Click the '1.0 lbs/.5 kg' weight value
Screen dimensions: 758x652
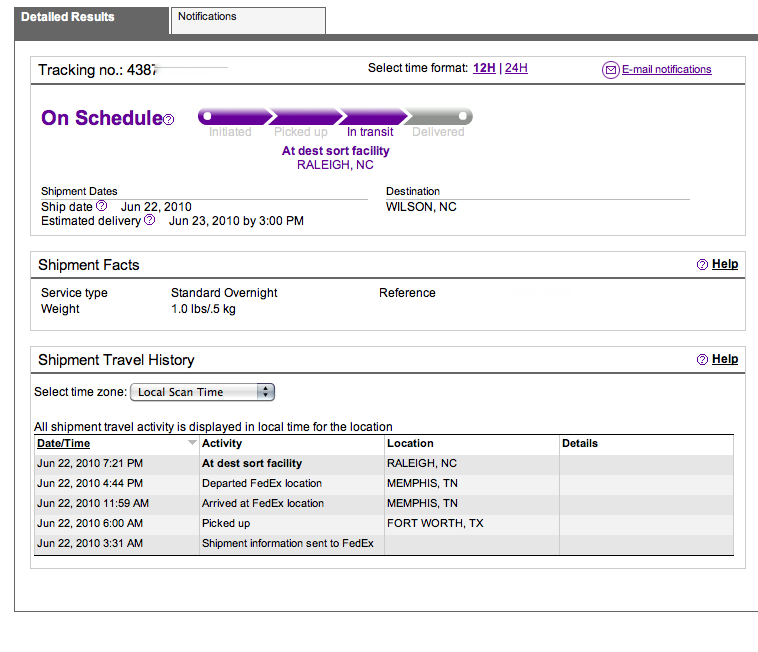point(203,309)
